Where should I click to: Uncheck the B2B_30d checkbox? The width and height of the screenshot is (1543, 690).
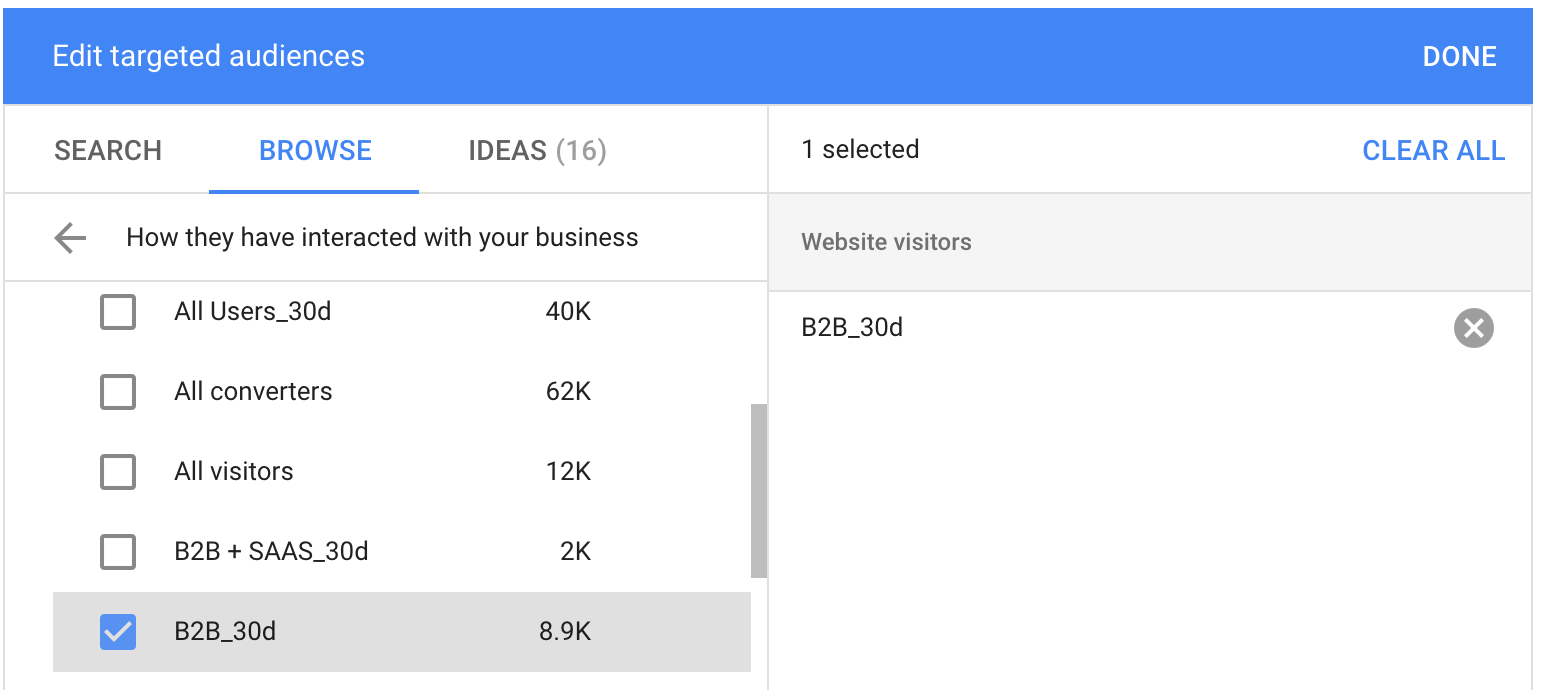[x=118, y=632]
